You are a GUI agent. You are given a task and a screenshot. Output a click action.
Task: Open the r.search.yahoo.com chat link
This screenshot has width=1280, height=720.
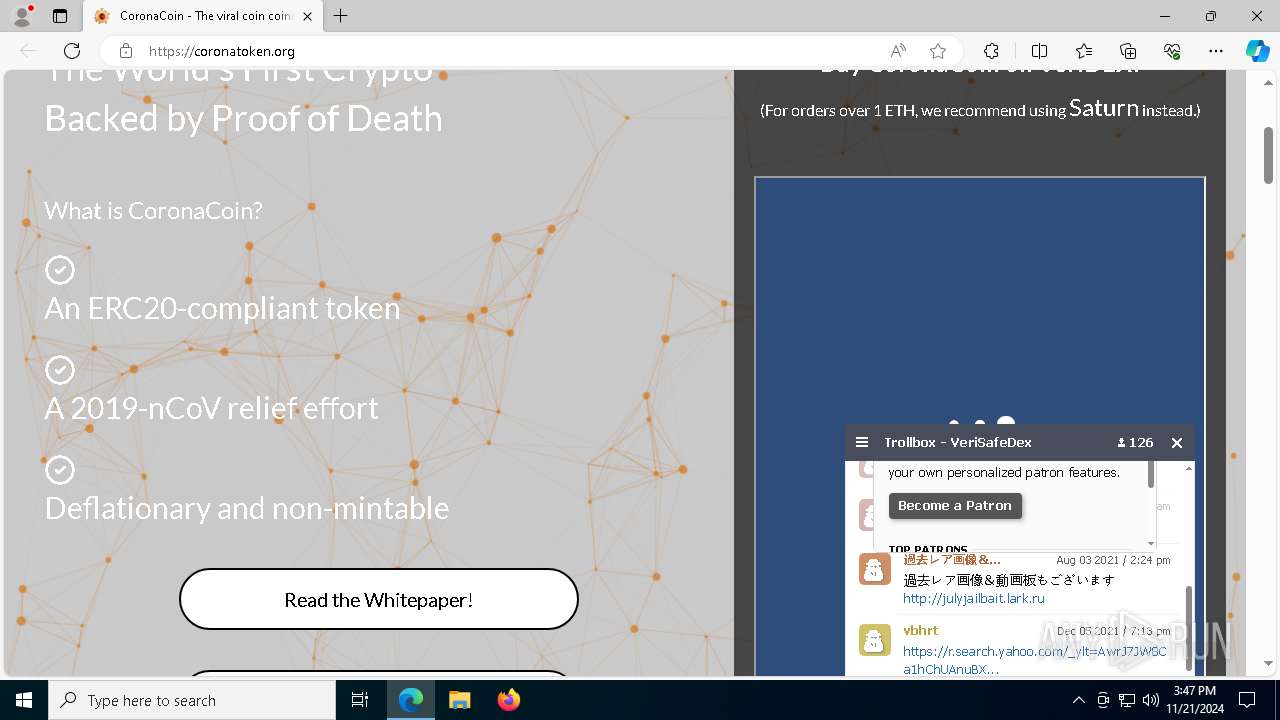pos(1035,660)
